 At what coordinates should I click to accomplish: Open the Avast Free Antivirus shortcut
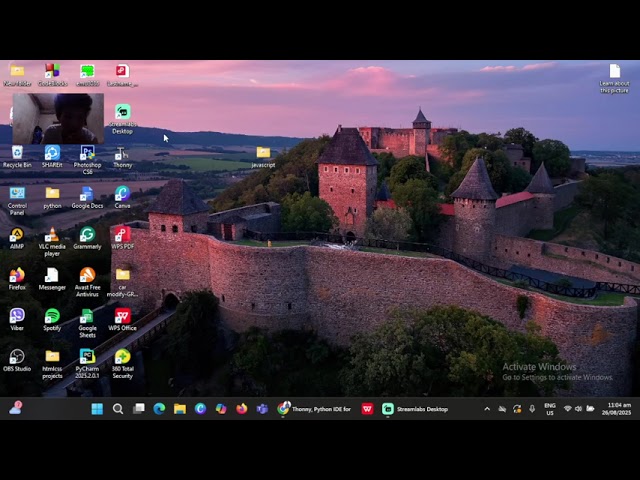(87, 282)
